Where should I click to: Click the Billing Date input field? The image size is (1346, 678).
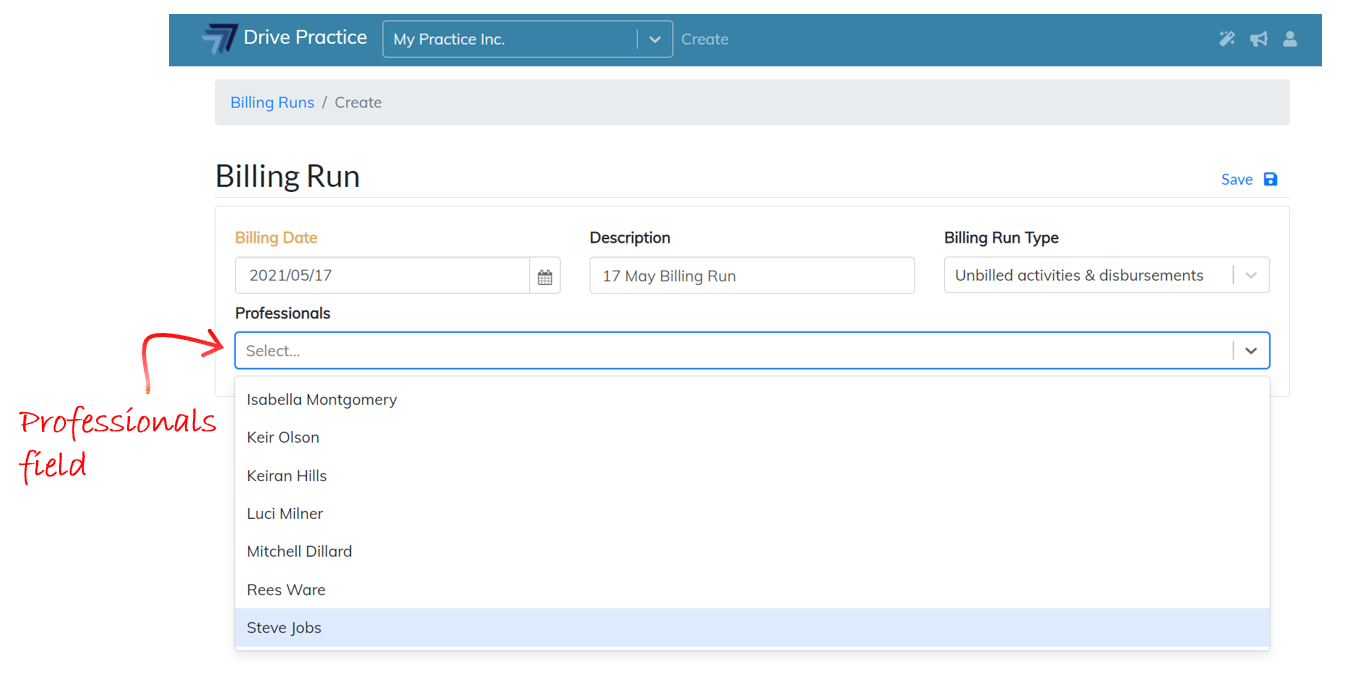point(382,276)
